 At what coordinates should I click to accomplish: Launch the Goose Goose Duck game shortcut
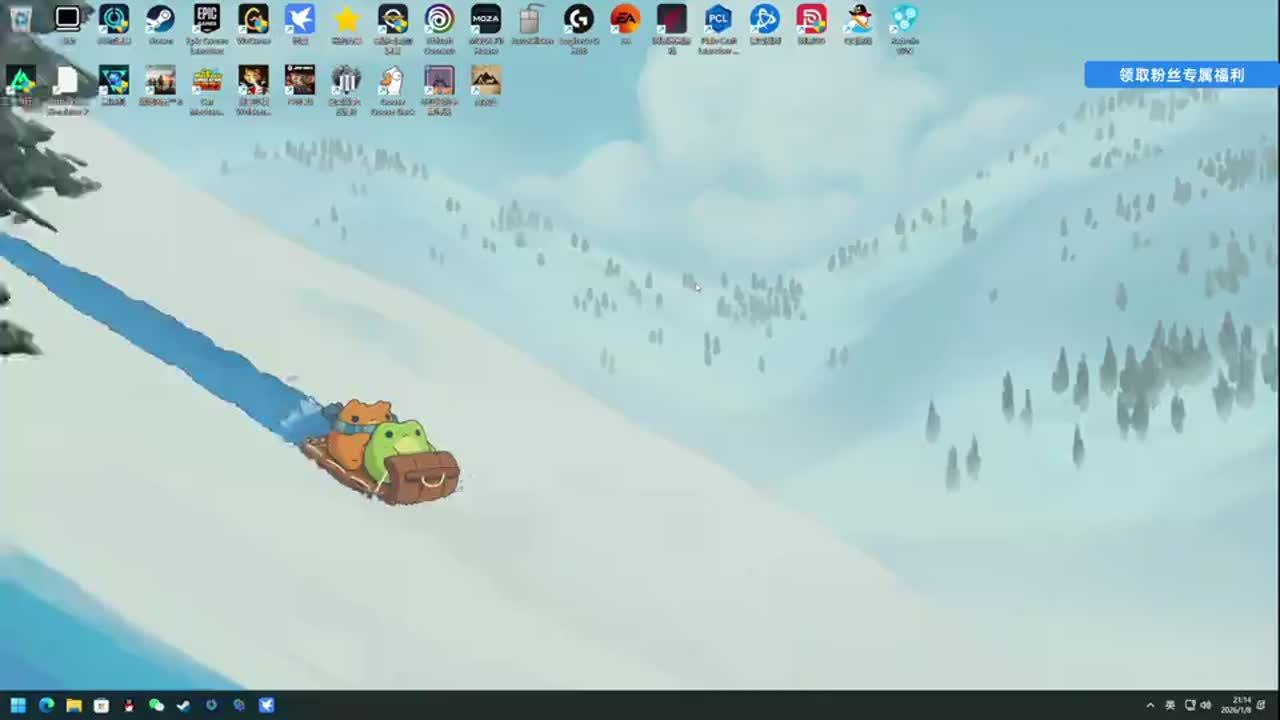(392, 82)
